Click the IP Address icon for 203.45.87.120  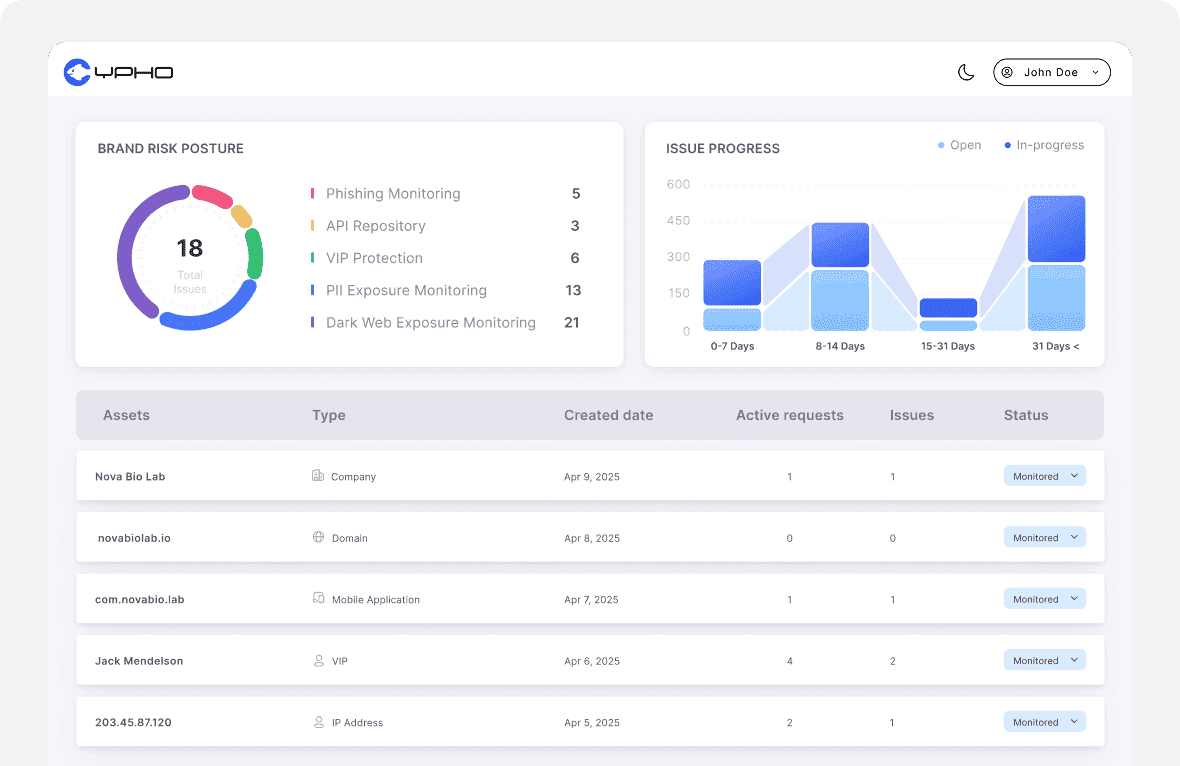click(x=317, y=722)
